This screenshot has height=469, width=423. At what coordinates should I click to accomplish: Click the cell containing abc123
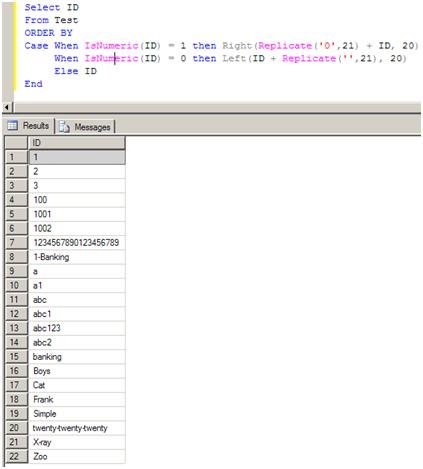(77, 328)
